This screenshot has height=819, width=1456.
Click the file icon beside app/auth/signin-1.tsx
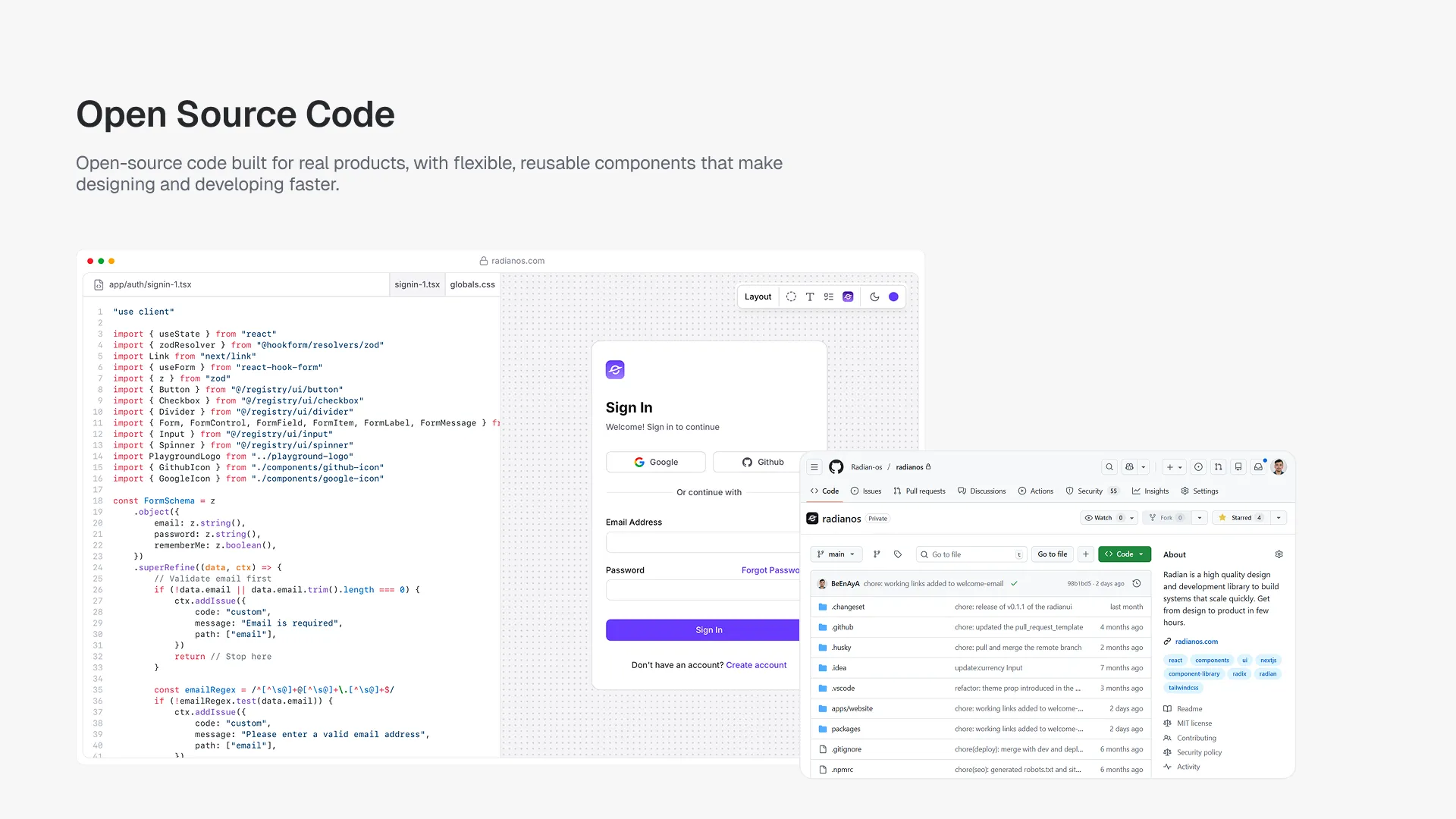99,285
